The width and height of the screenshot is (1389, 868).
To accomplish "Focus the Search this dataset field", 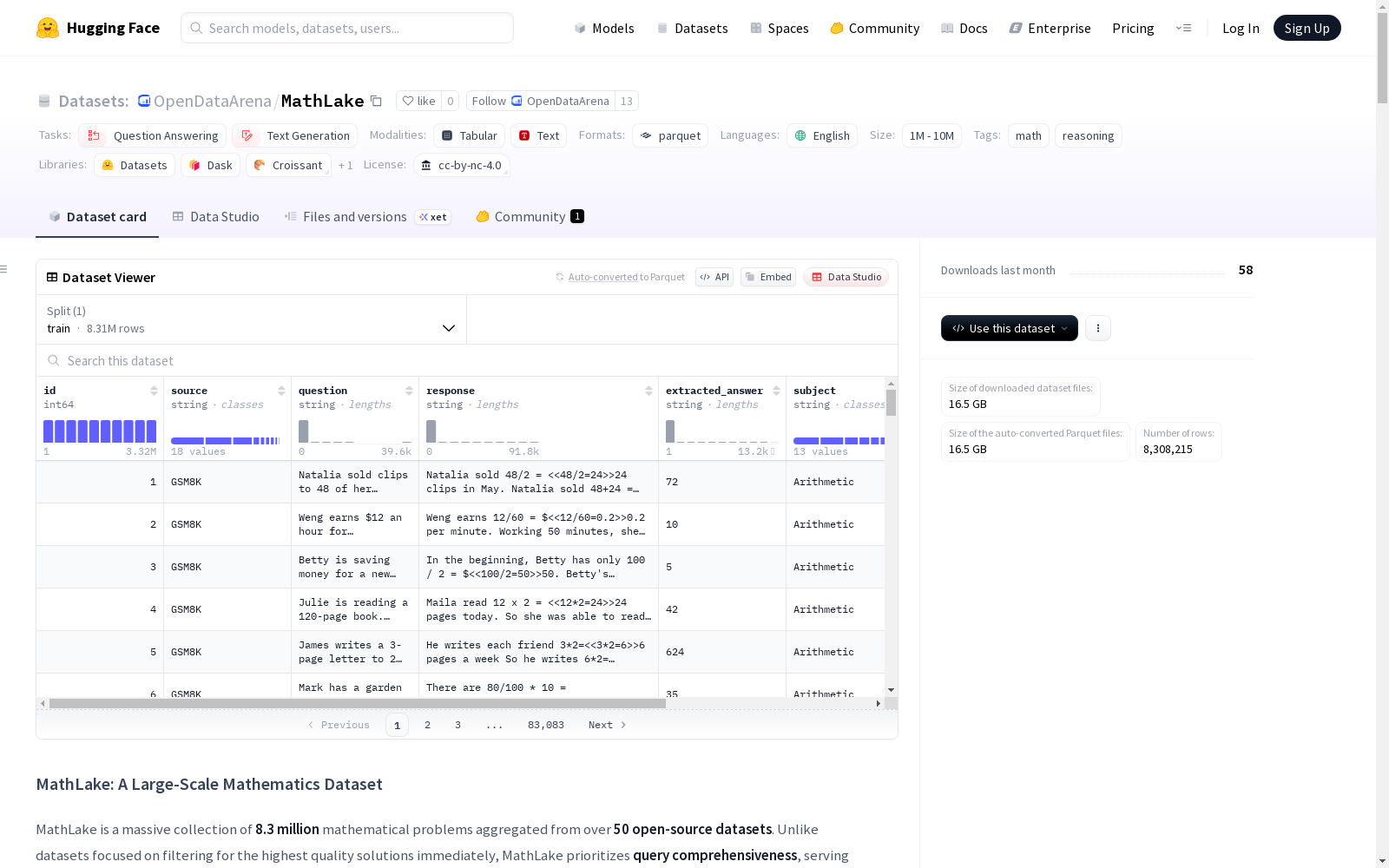I will pyautogui.click(x=467, y=360).
